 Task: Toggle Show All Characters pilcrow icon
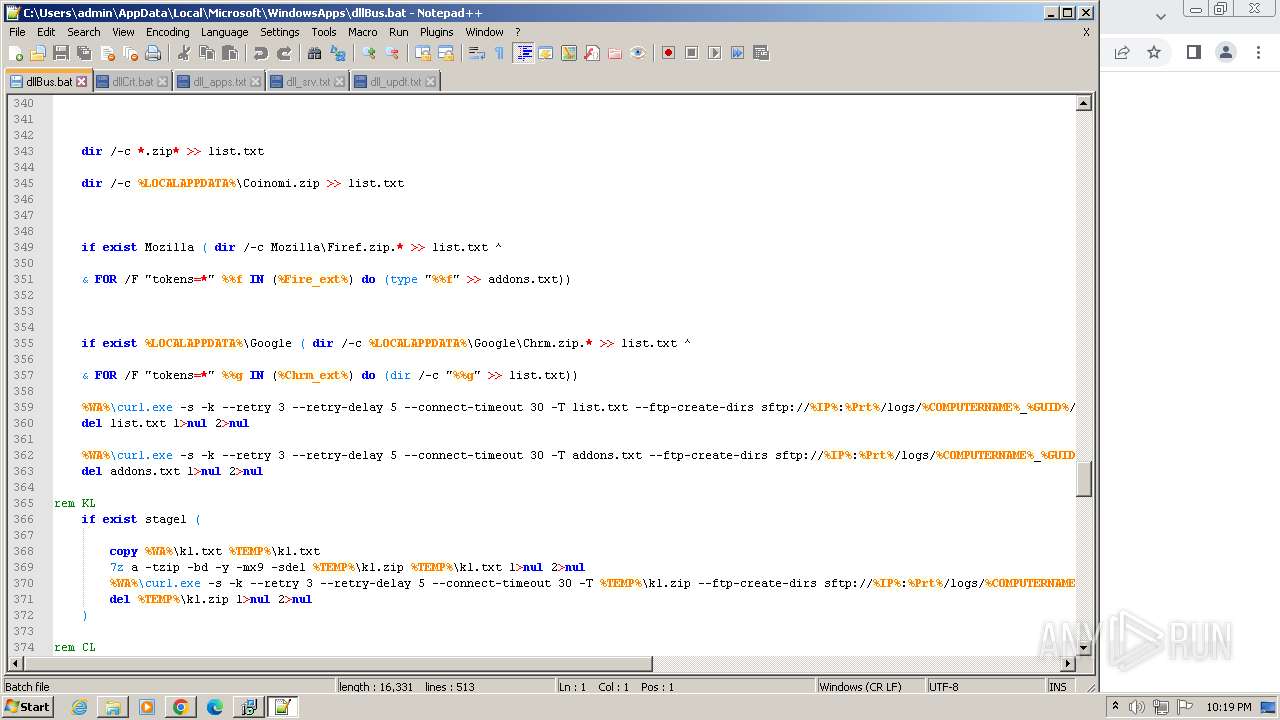pyautogui.click(x=500, y=53)
